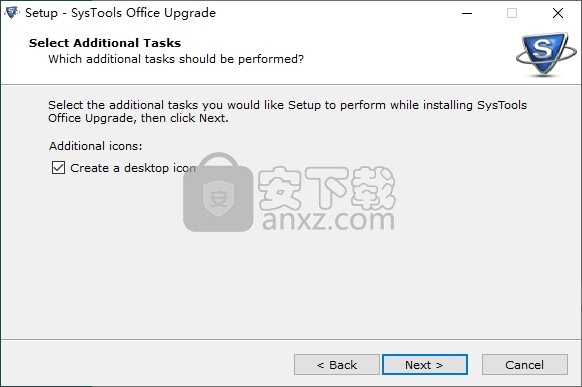Click the "Select Additional Tasks" heading
This screenshot has height=387, width=582.
(x=105, y=43)
